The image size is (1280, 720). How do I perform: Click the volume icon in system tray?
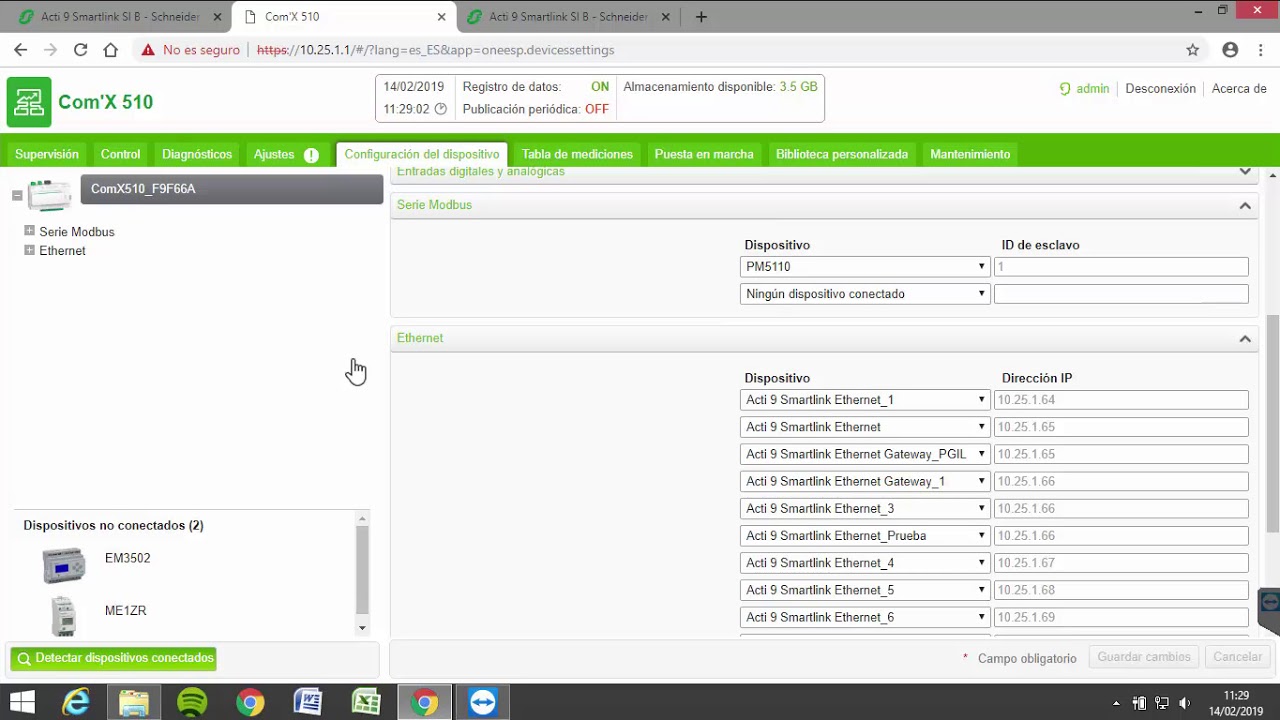click(x=1185, y=703)
